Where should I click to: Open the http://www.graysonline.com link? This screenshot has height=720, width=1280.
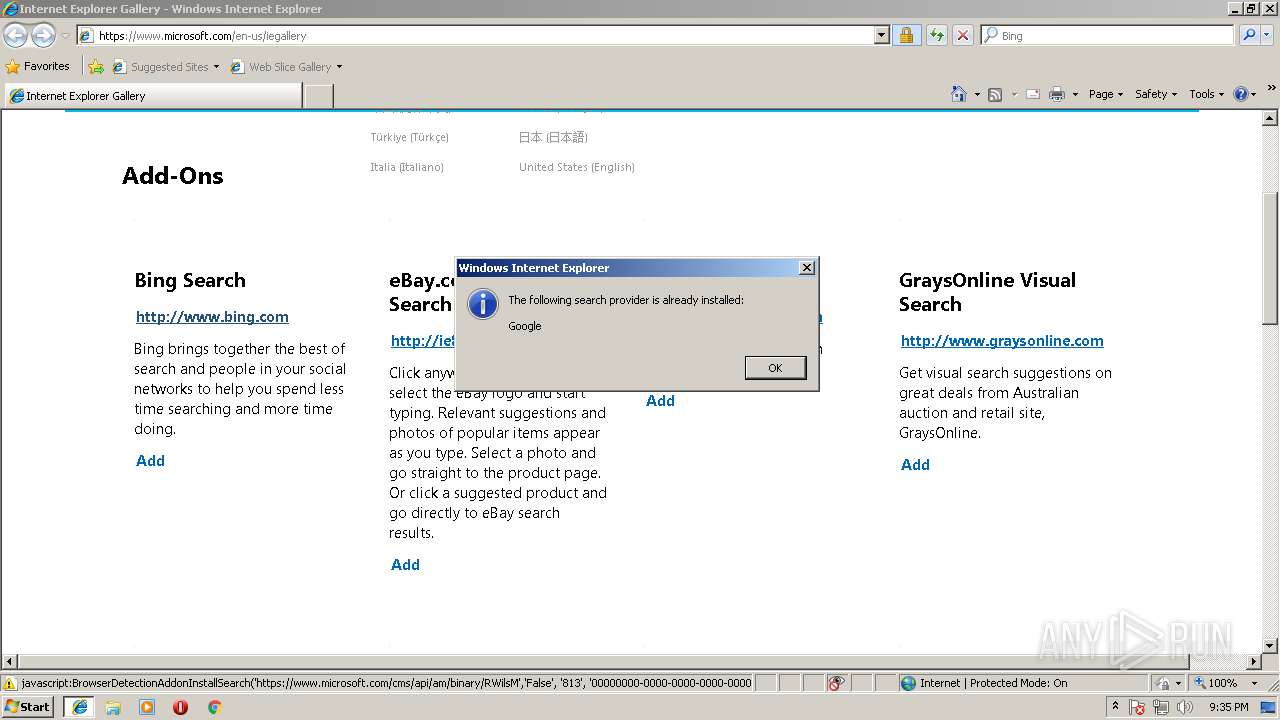1002,341
